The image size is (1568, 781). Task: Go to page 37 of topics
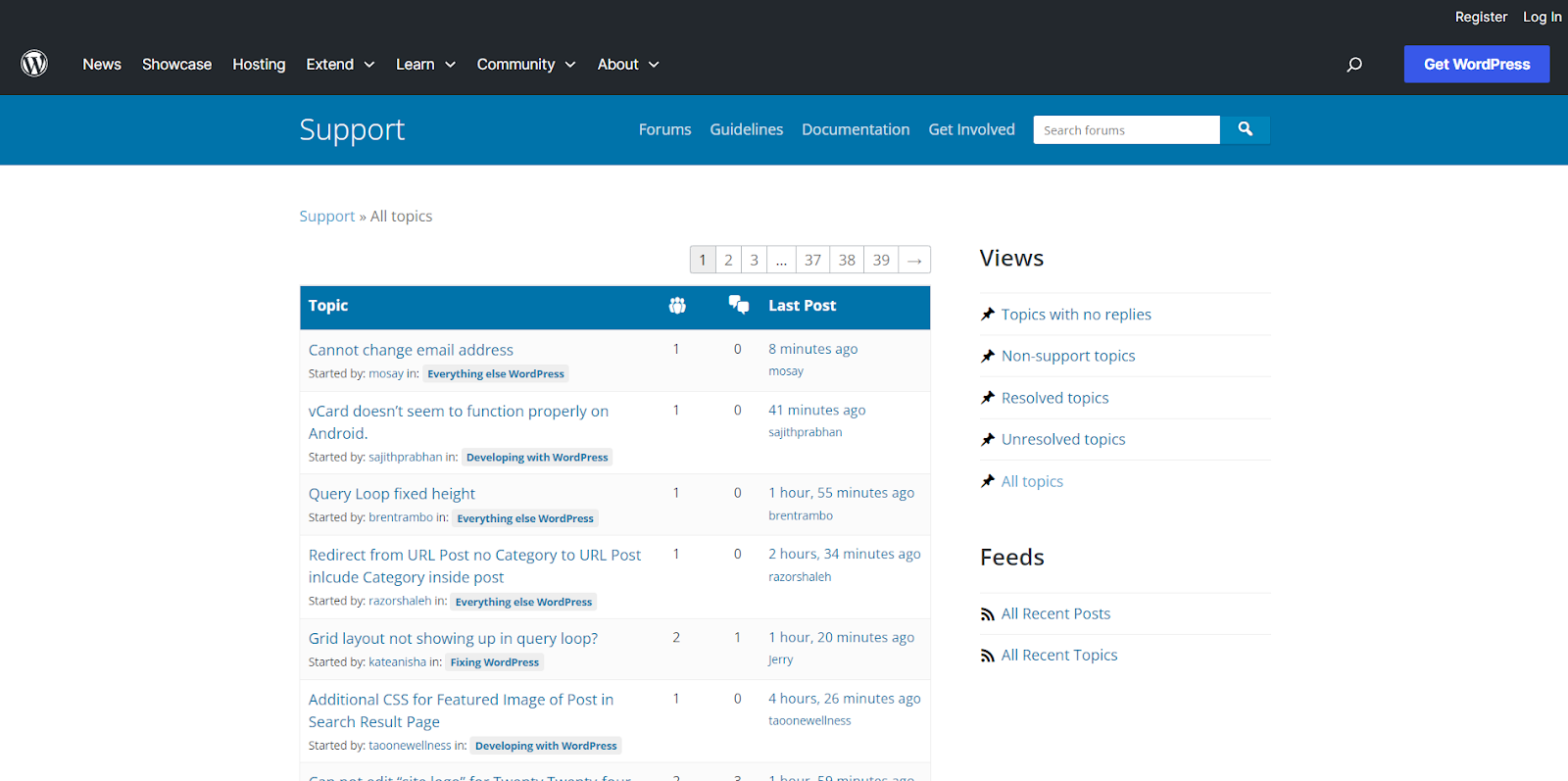point(812,260)
